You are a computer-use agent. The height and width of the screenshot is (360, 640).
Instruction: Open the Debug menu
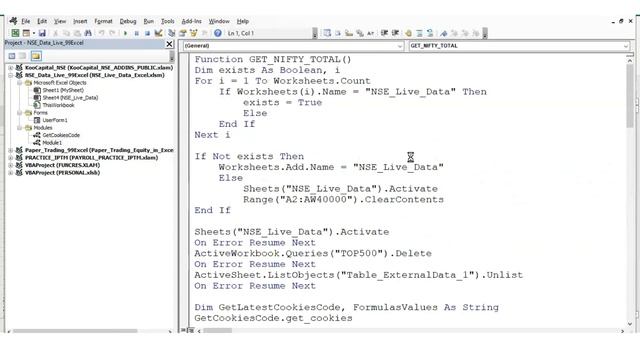[128, 21]
